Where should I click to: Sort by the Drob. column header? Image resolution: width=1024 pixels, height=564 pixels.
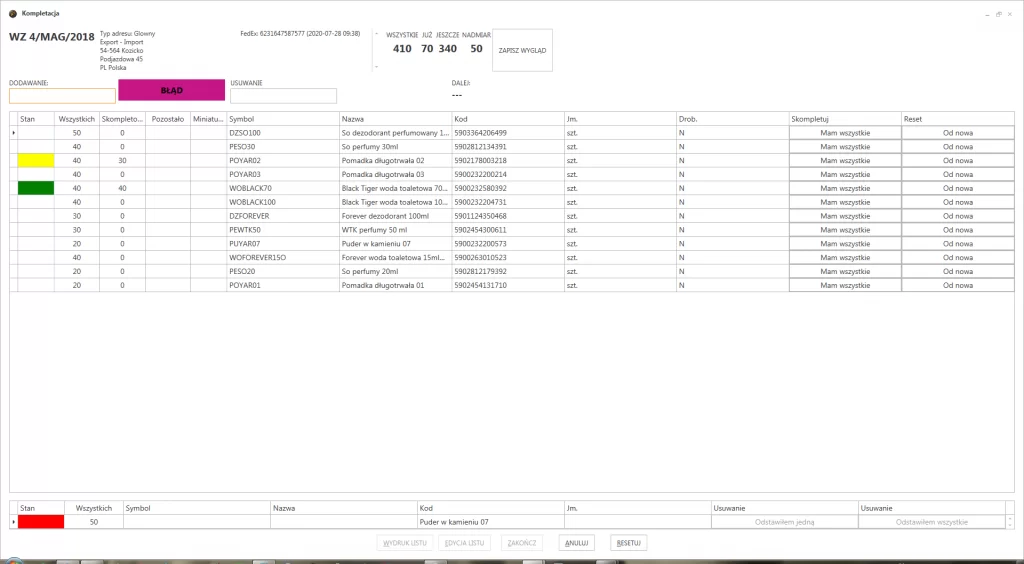(733, 119)
